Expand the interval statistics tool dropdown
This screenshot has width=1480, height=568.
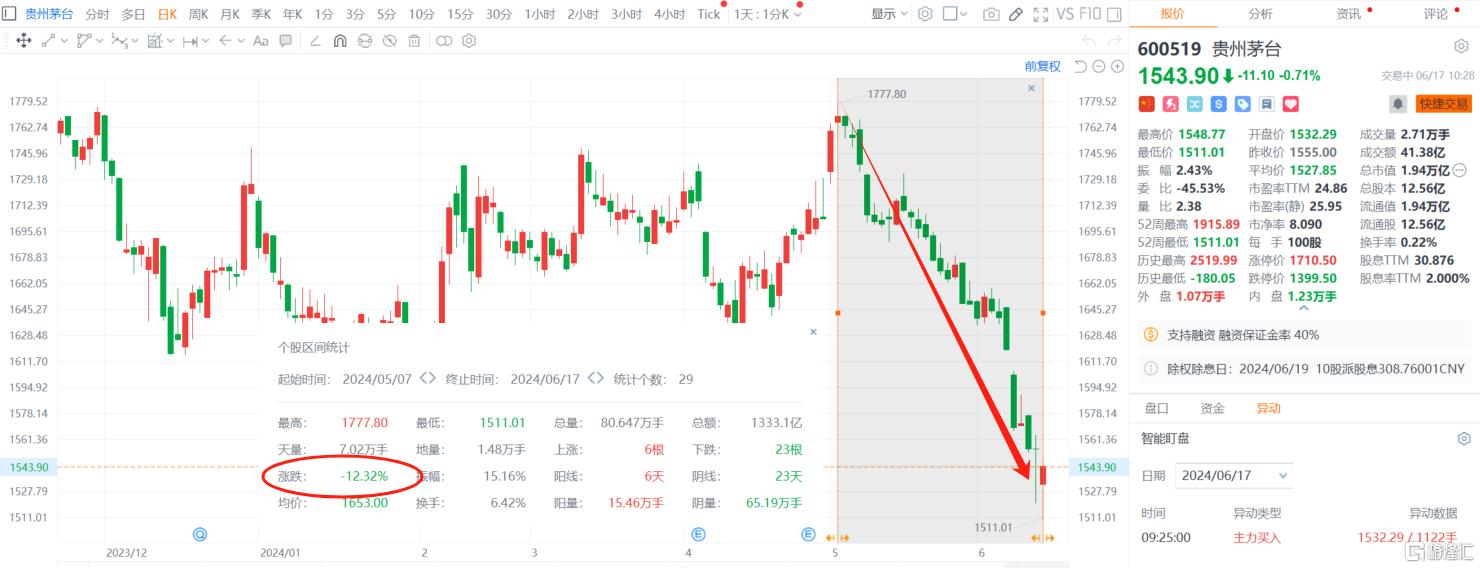coord(170,41)
